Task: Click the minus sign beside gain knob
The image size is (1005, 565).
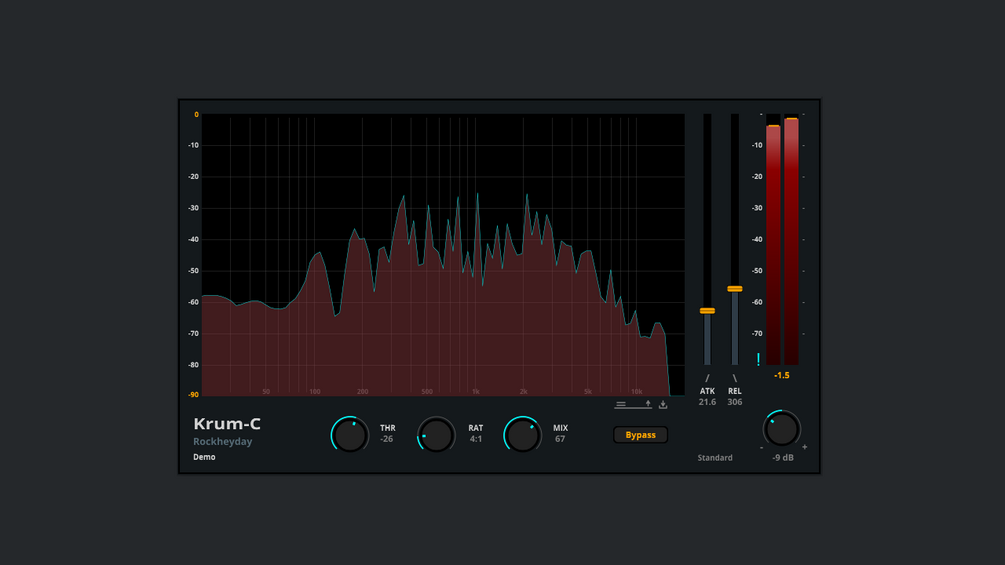Action: click(x=761, y=448)
